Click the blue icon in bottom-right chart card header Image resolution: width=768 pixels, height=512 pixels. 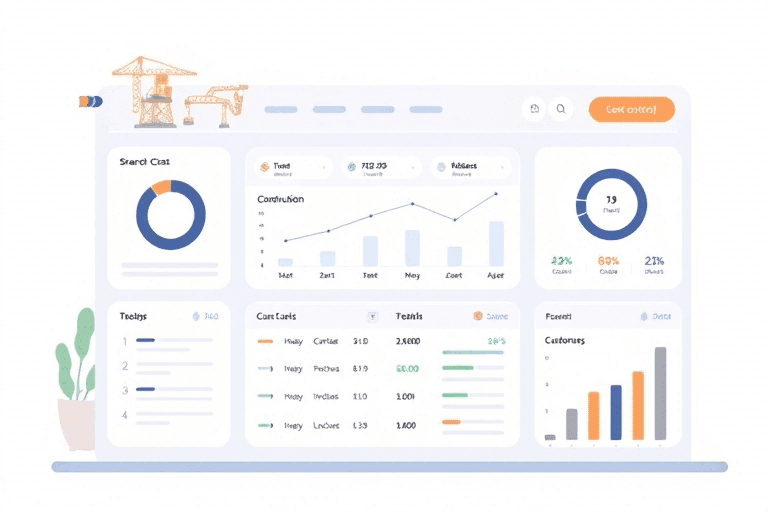(643, 316)
